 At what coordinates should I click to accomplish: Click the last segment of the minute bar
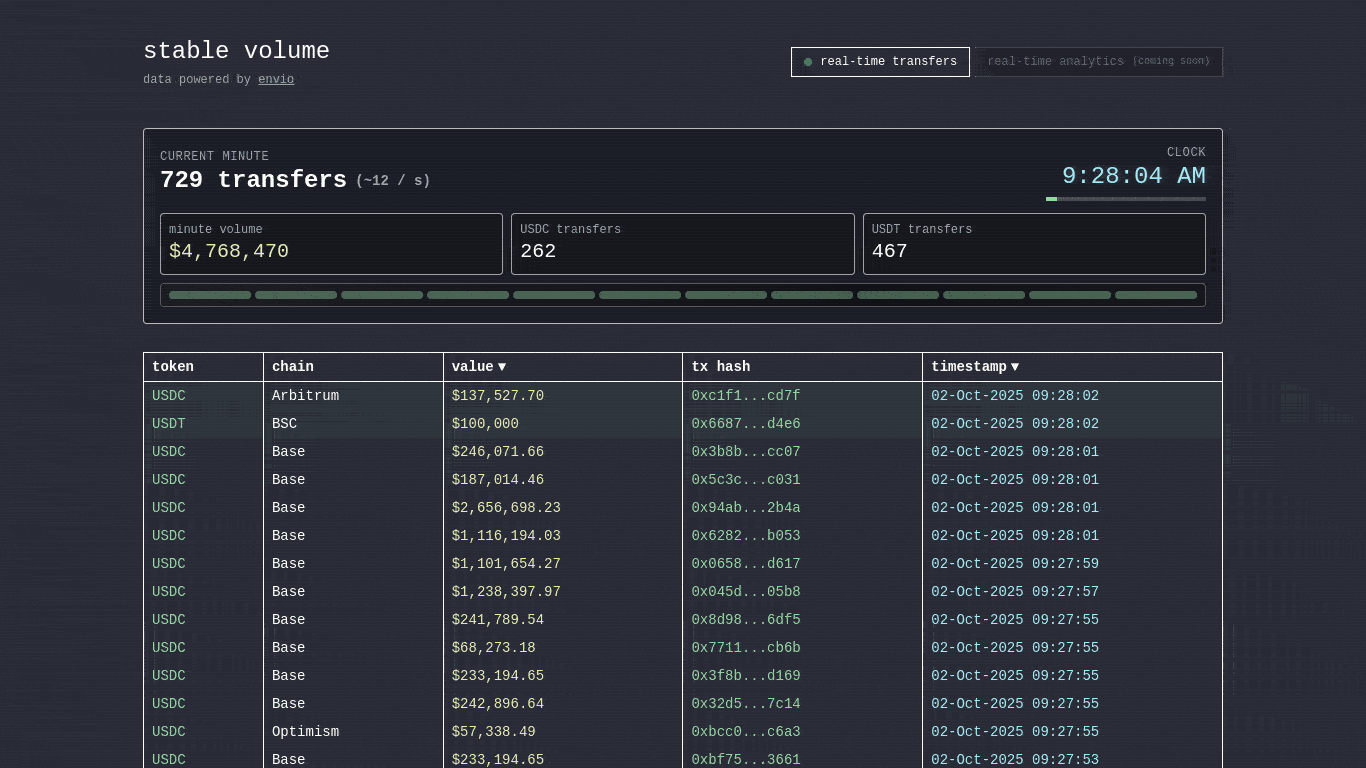coord(1155,295)
